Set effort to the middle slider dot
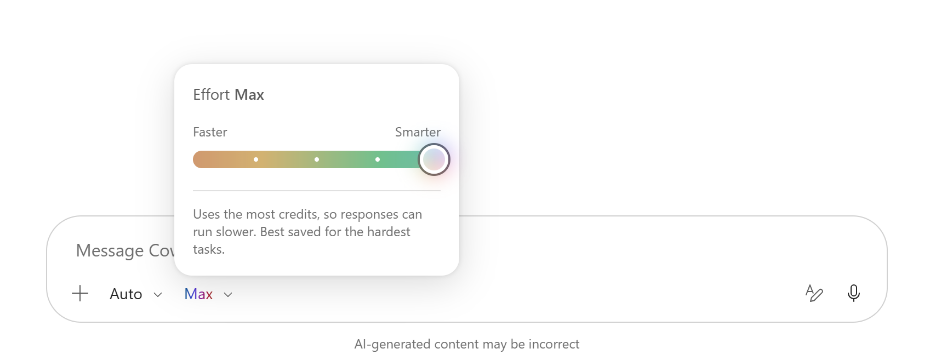Viewport: 936px width, 360px height. (316, 159)
